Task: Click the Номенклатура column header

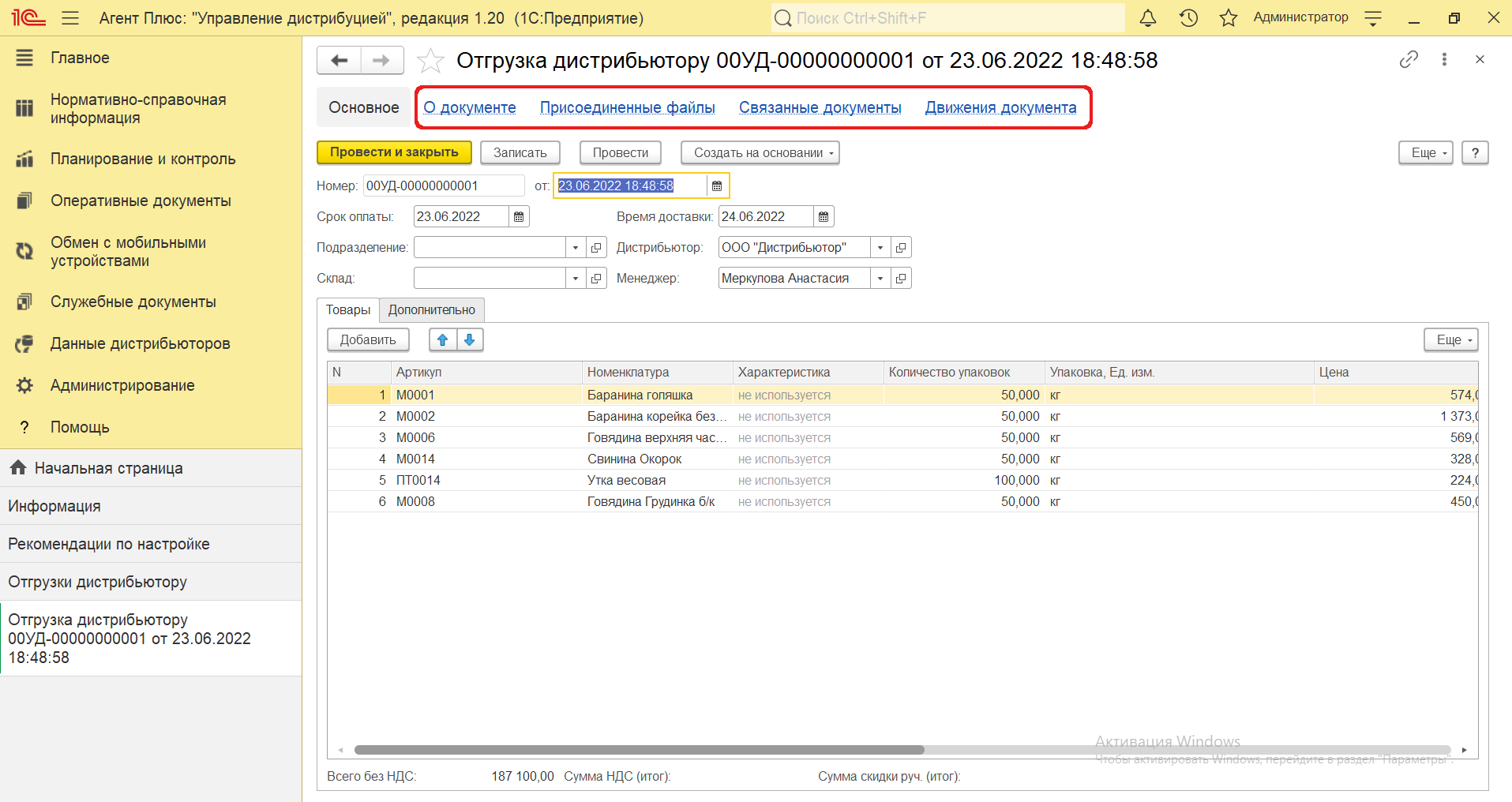Action: [x=657, y=372]
